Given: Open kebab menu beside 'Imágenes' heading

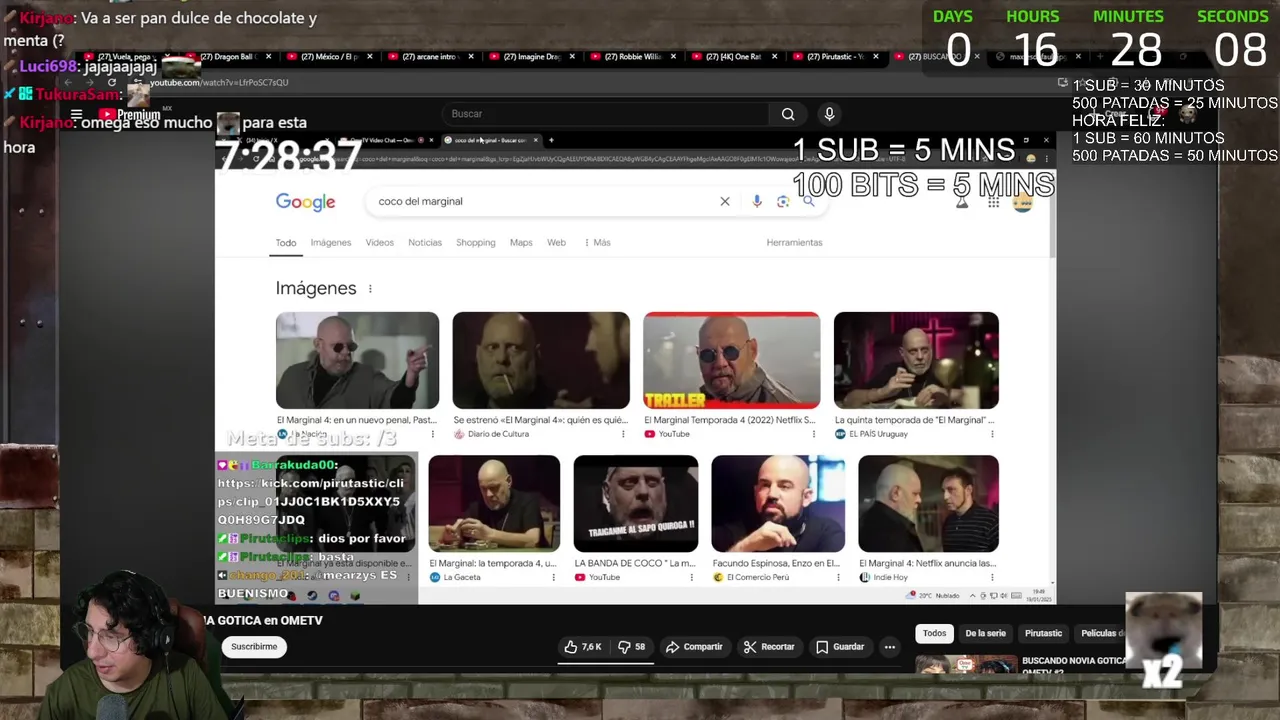Looking at the screenshot, I should pyautogui.click(x=370, y=289).
